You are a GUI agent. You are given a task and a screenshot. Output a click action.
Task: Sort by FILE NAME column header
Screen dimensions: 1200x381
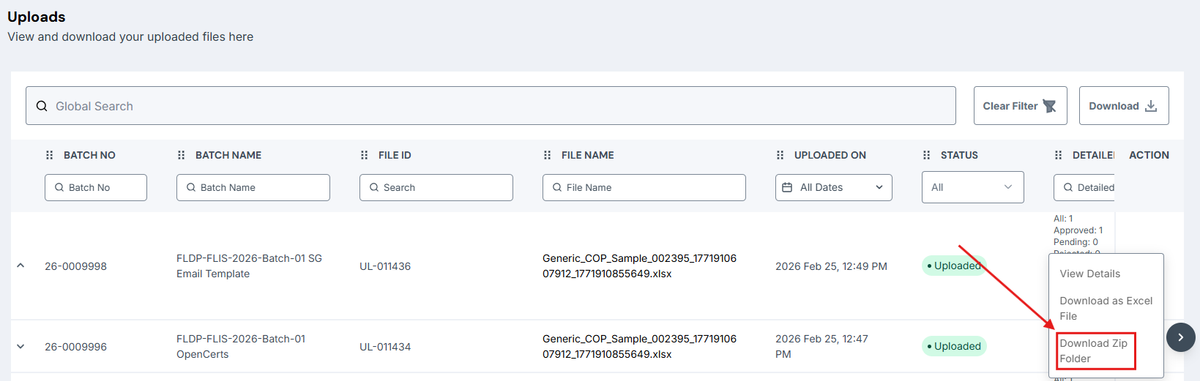(587, 155)
